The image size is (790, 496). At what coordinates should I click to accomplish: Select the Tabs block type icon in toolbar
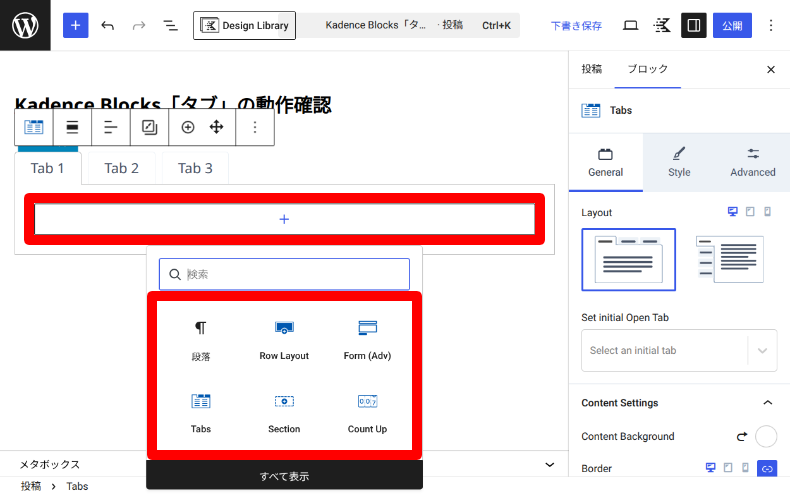pyautogui.click(x=34, y=127)
